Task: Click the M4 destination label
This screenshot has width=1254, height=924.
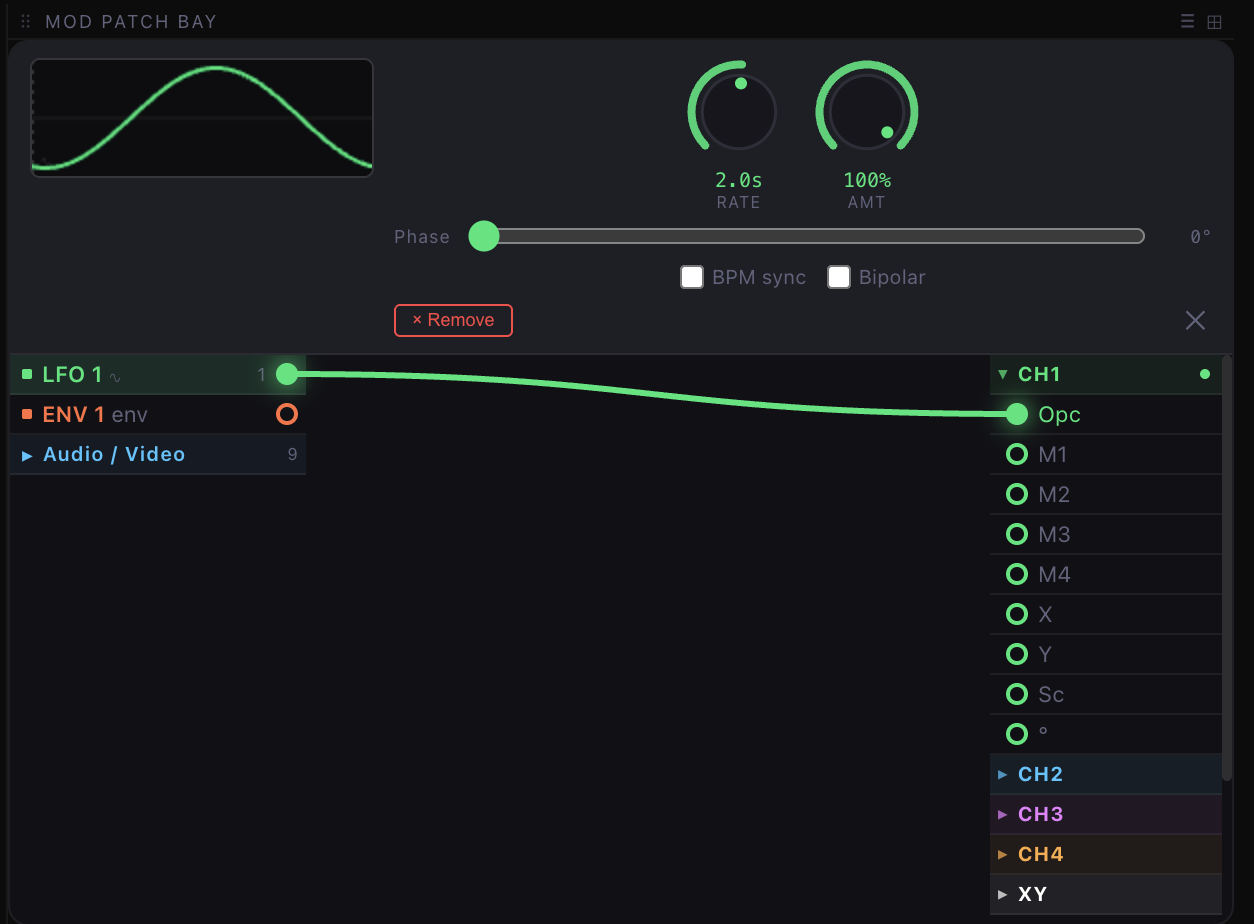Action: (1054, 574)
